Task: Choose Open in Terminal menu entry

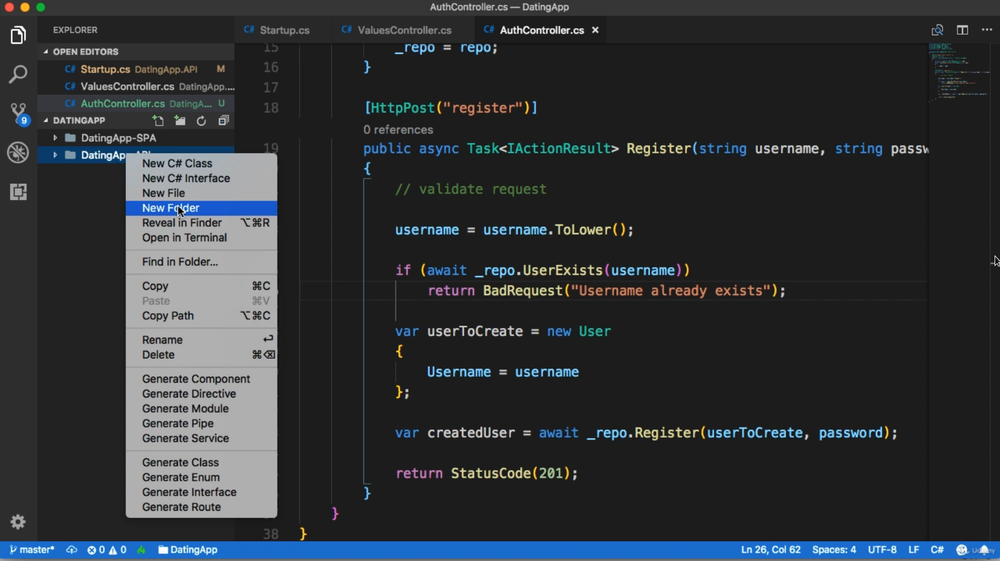Action: pos(184,238)
